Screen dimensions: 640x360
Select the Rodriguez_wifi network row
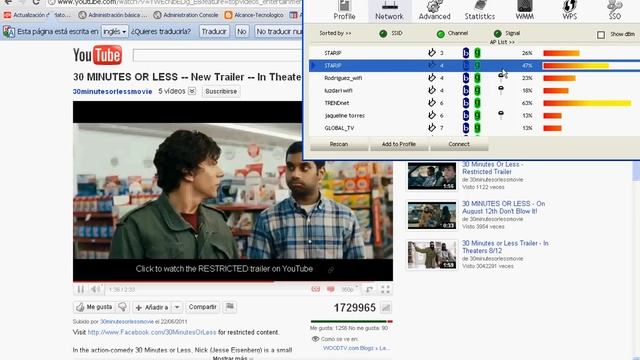[x=473, y=78]
